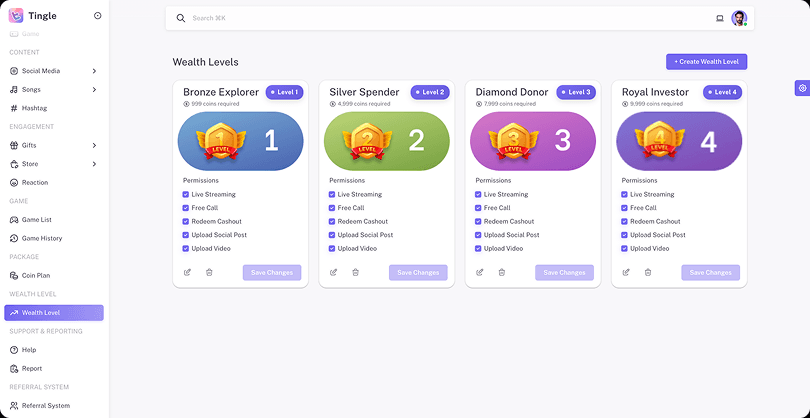Click the Referral System people icon
The height and width of the screenshot is (418, 810).
tap(14, 406)
